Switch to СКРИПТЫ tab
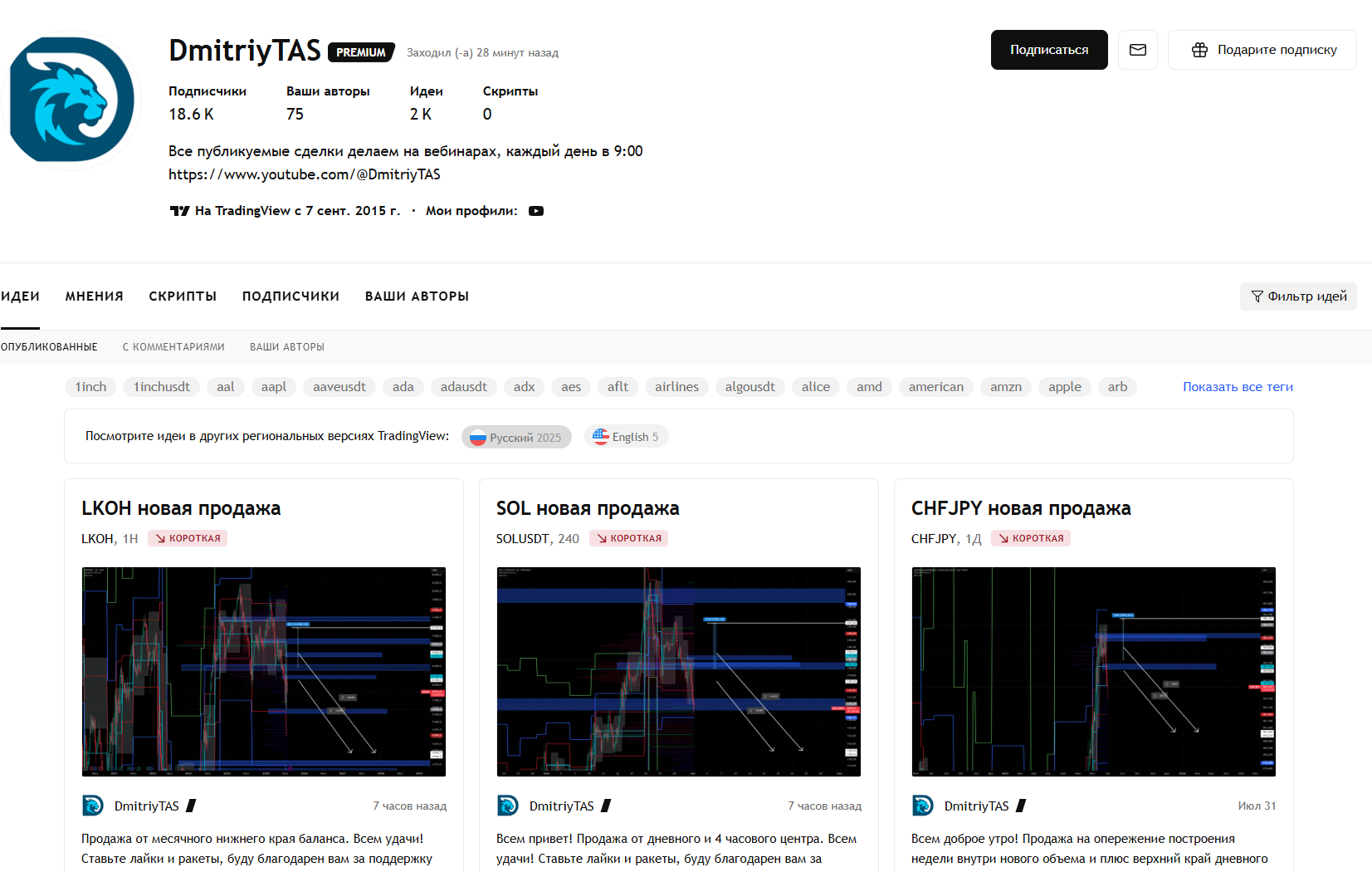The height and width of the screenshot is (872, 1372). (x=183, y=296)
